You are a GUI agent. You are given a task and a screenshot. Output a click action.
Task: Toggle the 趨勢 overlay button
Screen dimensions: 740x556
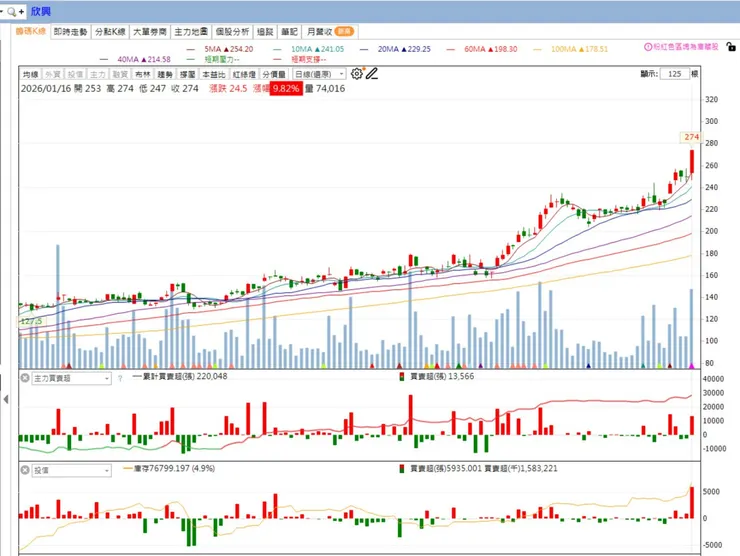165,74
